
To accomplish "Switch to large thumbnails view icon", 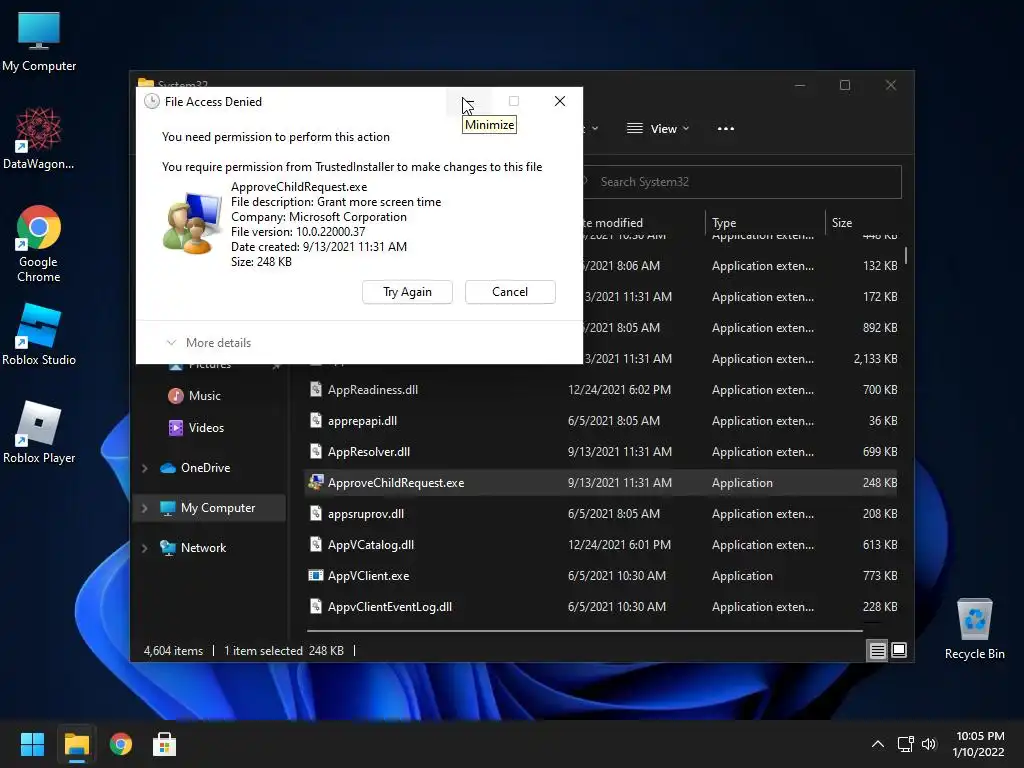I will point(899,650).
